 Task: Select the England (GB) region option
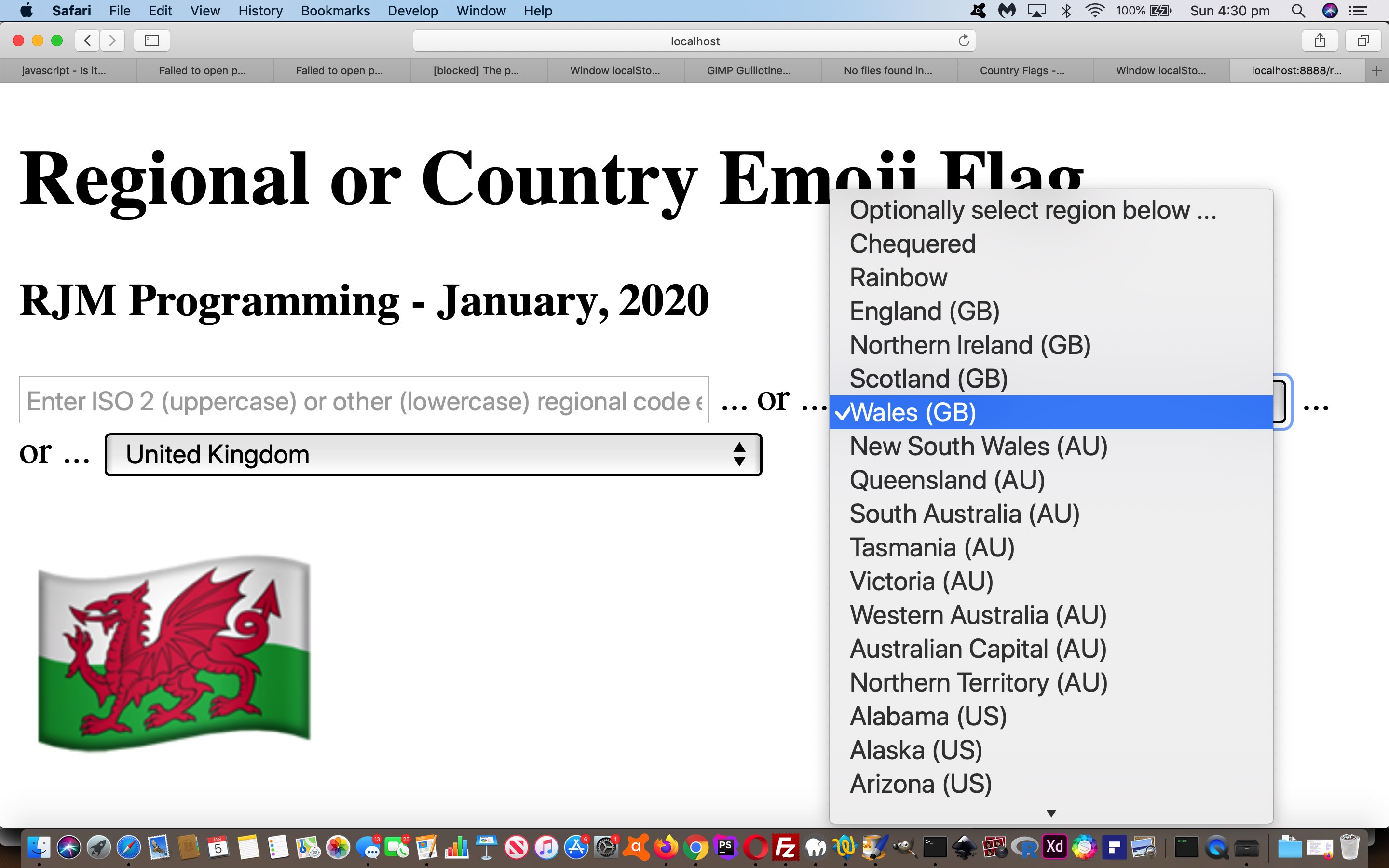(923, 311)
